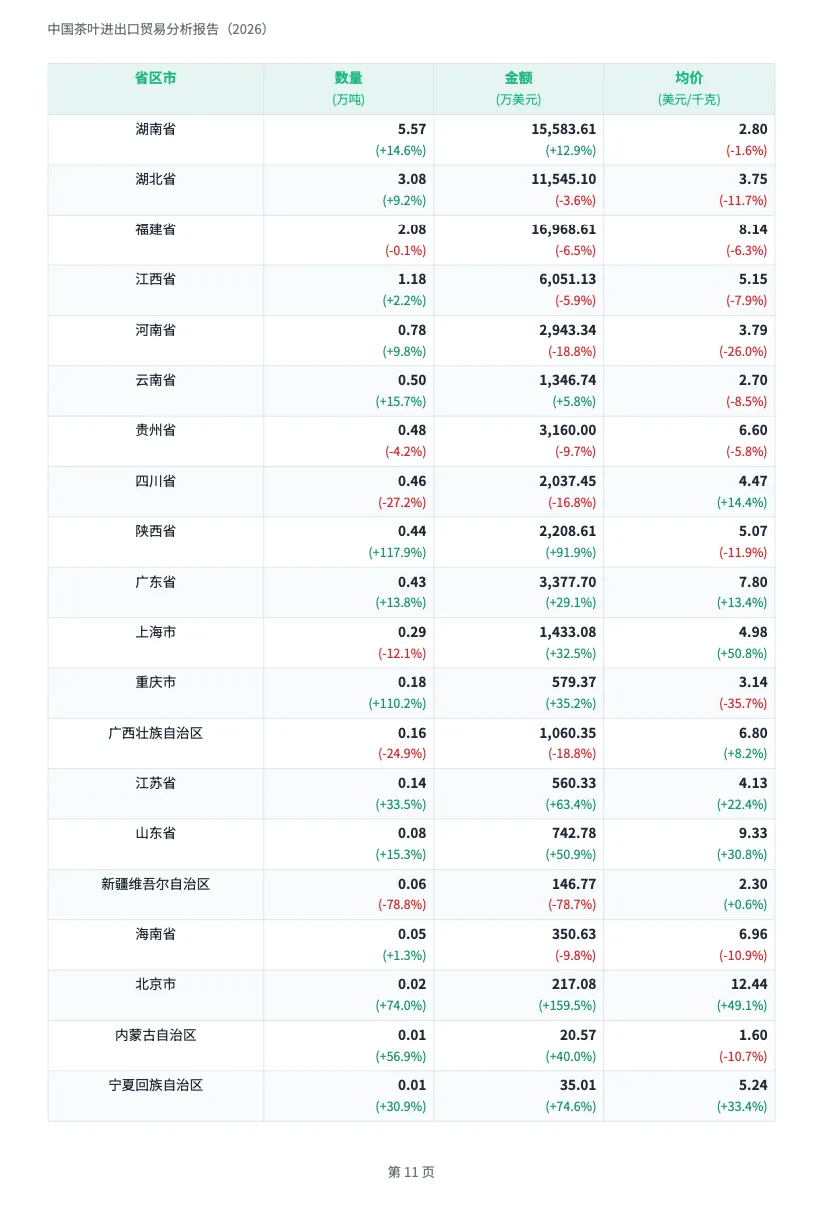Select the 15,583.61 amount for 湖南省

564,129
